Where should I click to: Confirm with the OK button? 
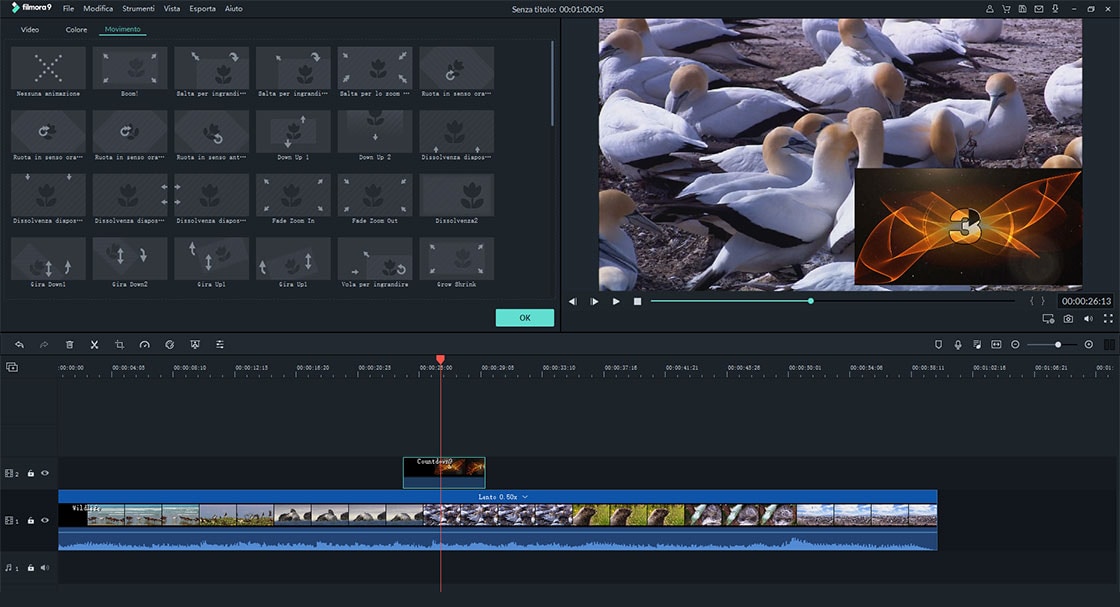[x=525, y=318]
